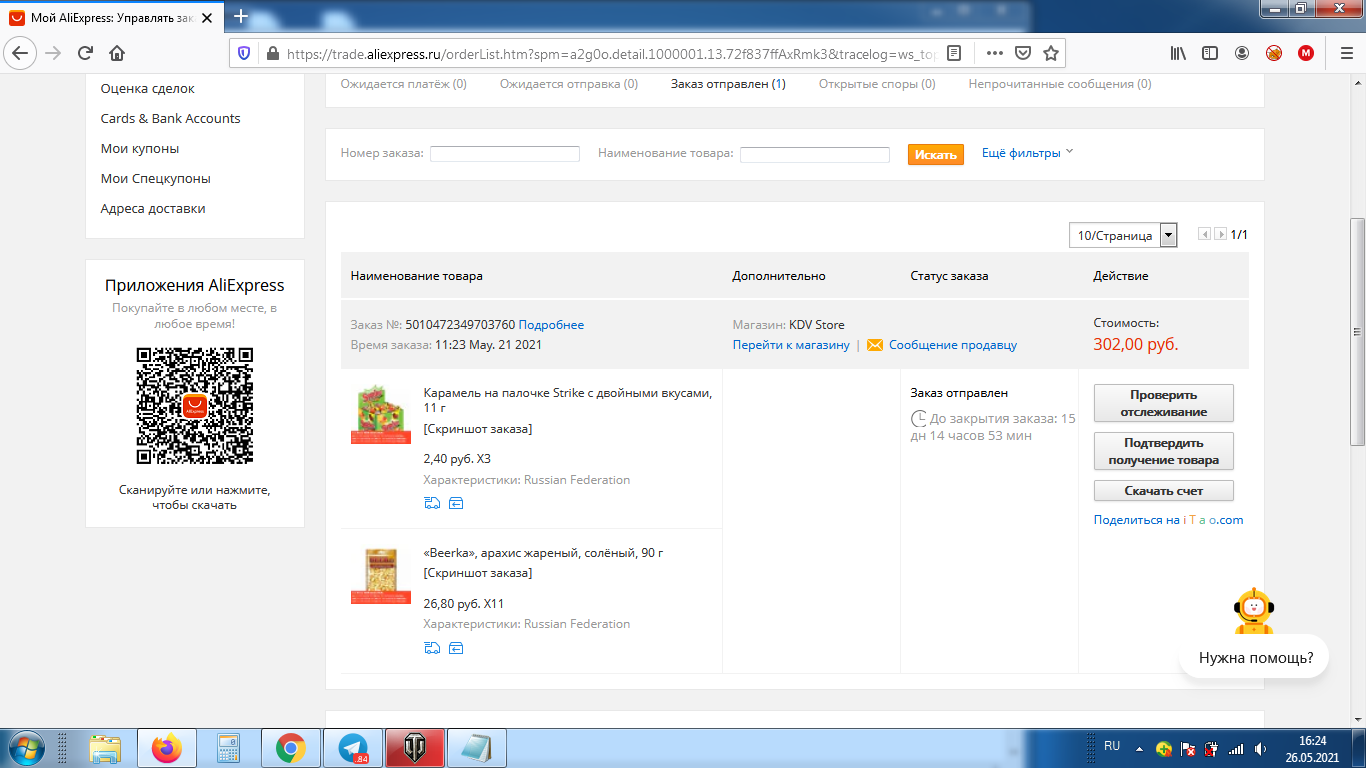
Task: Open the browser Home page icon
Action: point(117,53)
